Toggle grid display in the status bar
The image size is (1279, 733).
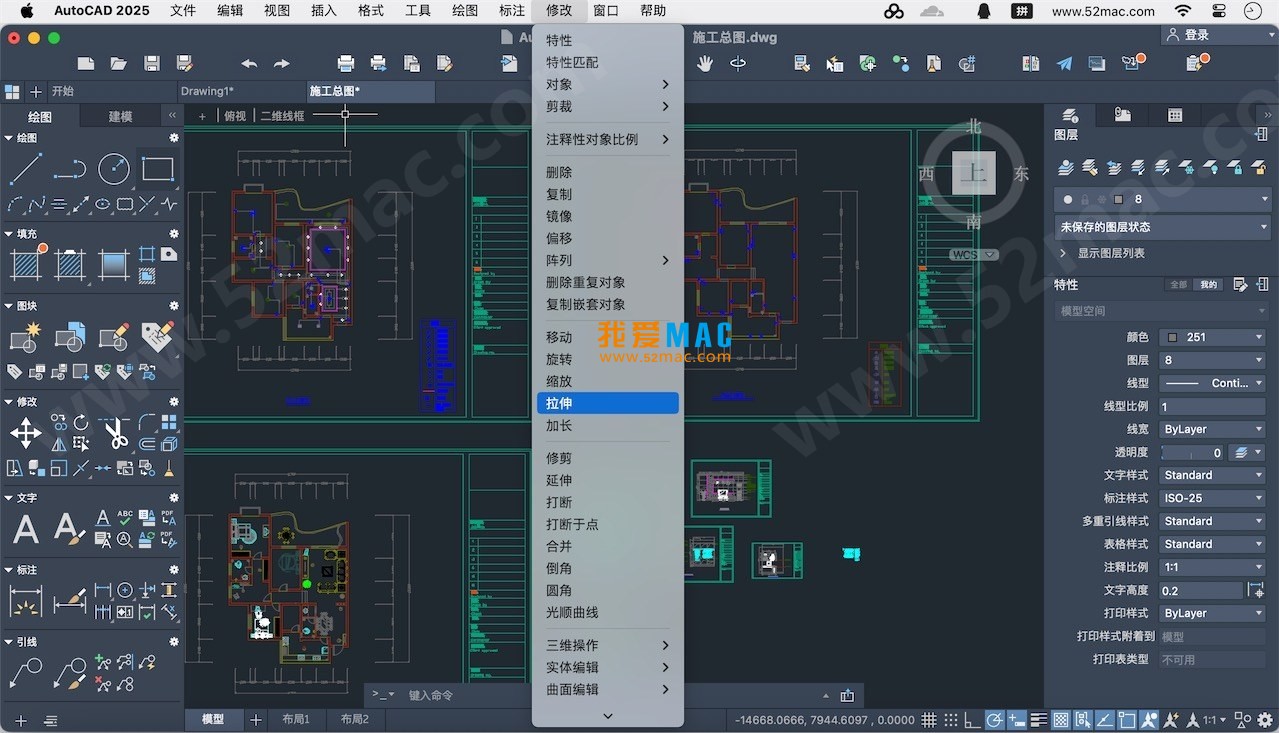(929, 719)
